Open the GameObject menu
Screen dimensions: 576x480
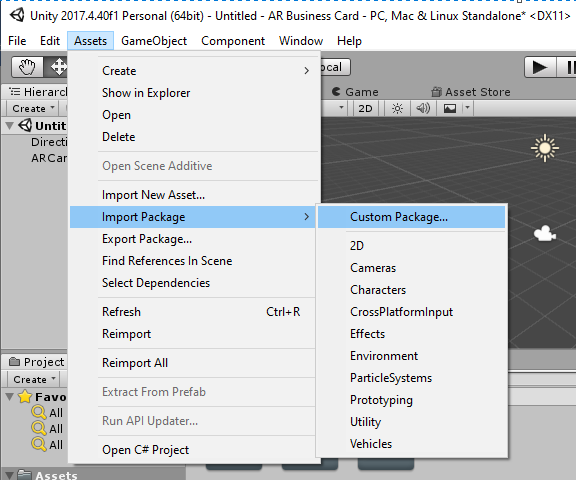point(154,41)
